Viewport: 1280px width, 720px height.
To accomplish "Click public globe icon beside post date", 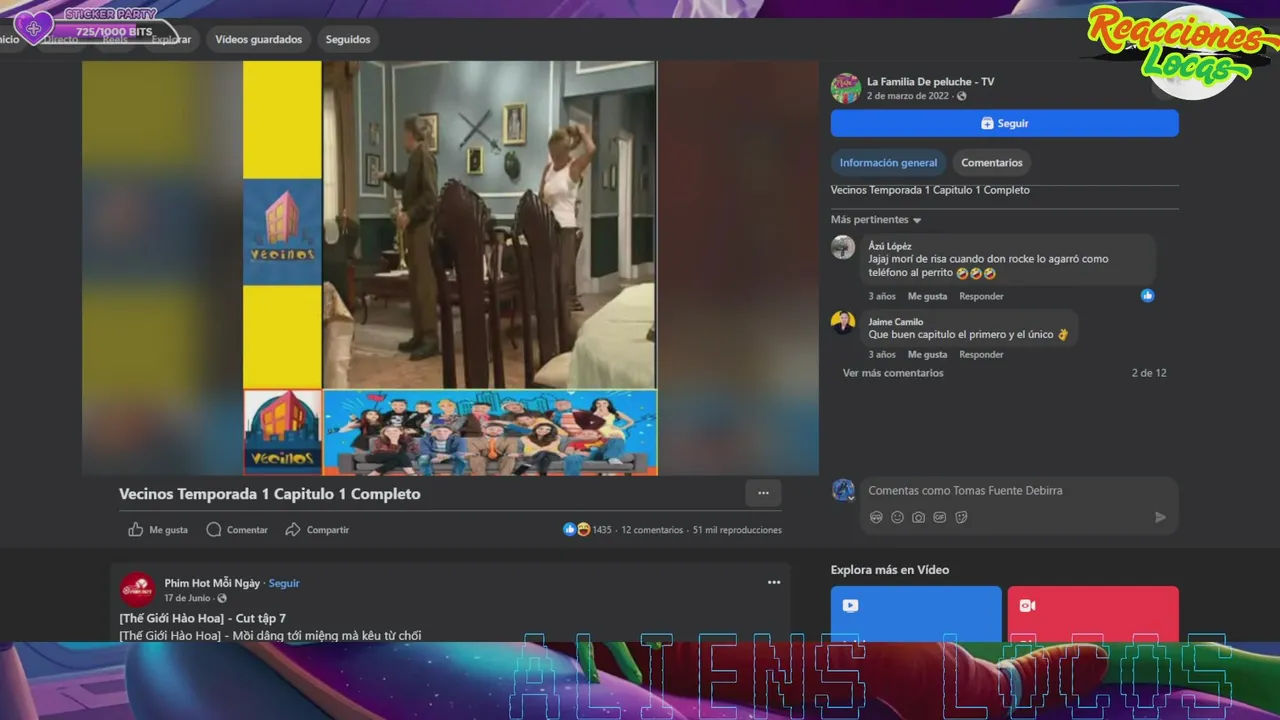I will pyautogui.click(x=962, y=96).
